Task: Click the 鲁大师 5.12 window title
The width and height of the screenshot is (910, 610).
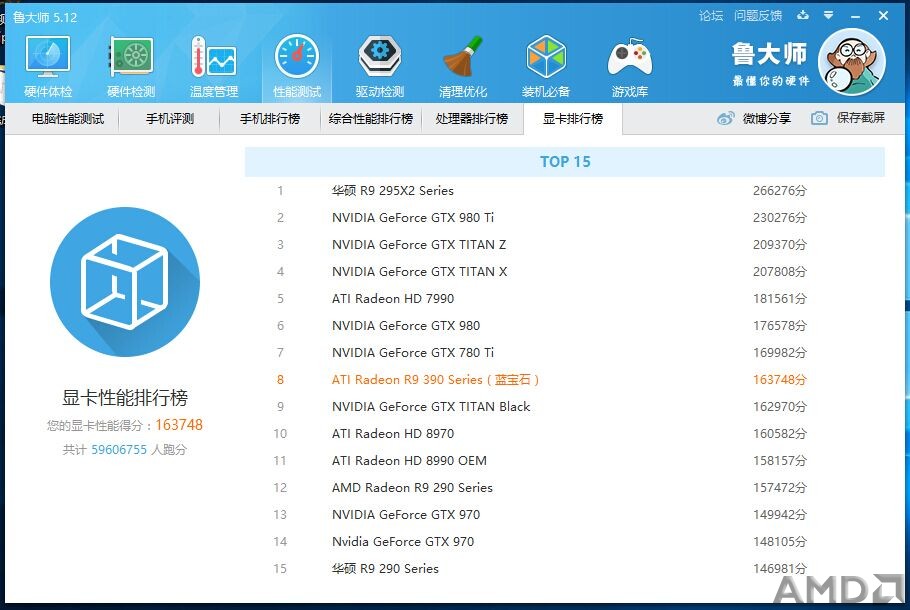Action: pos(45,17)
